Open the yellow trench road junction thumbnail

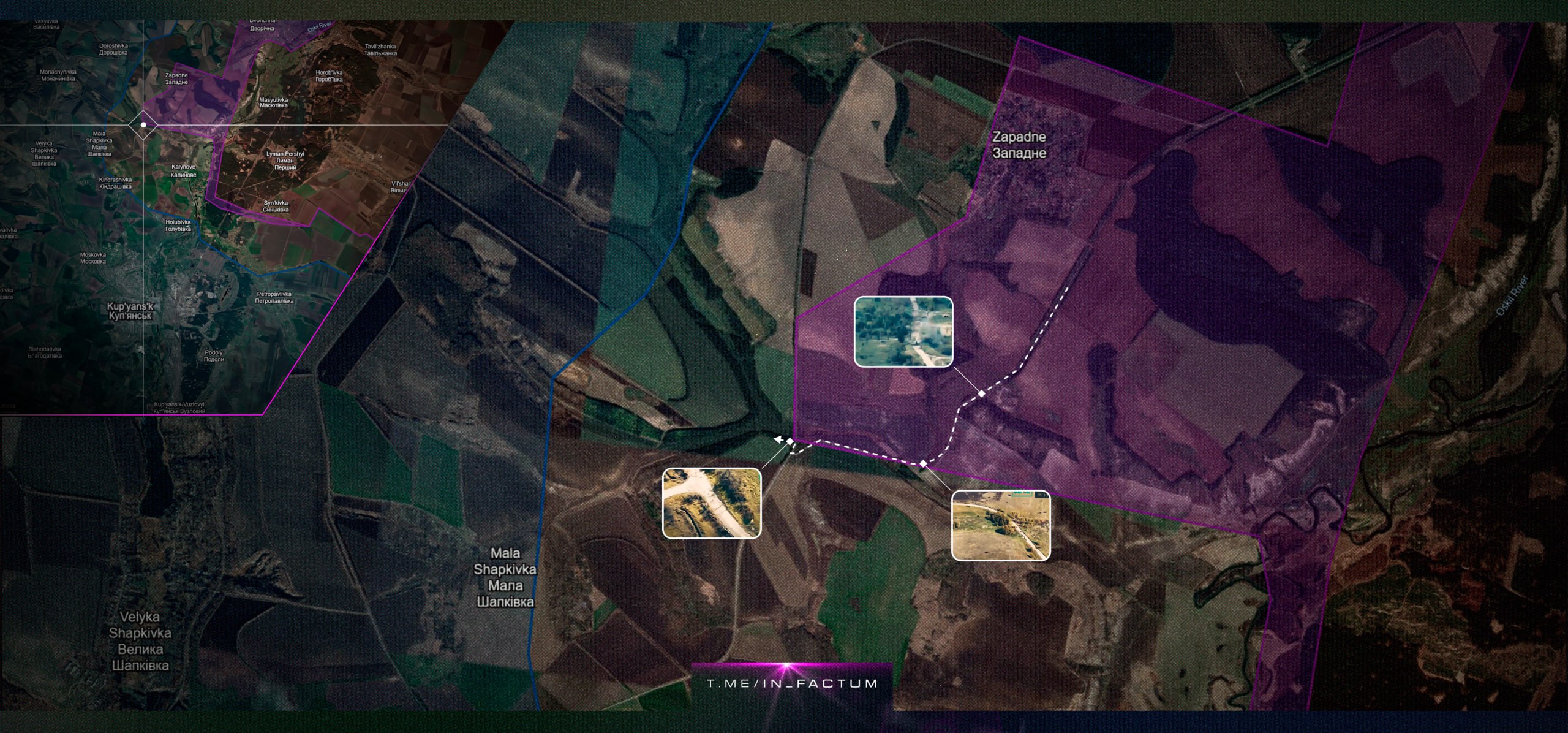pos(712,503)
